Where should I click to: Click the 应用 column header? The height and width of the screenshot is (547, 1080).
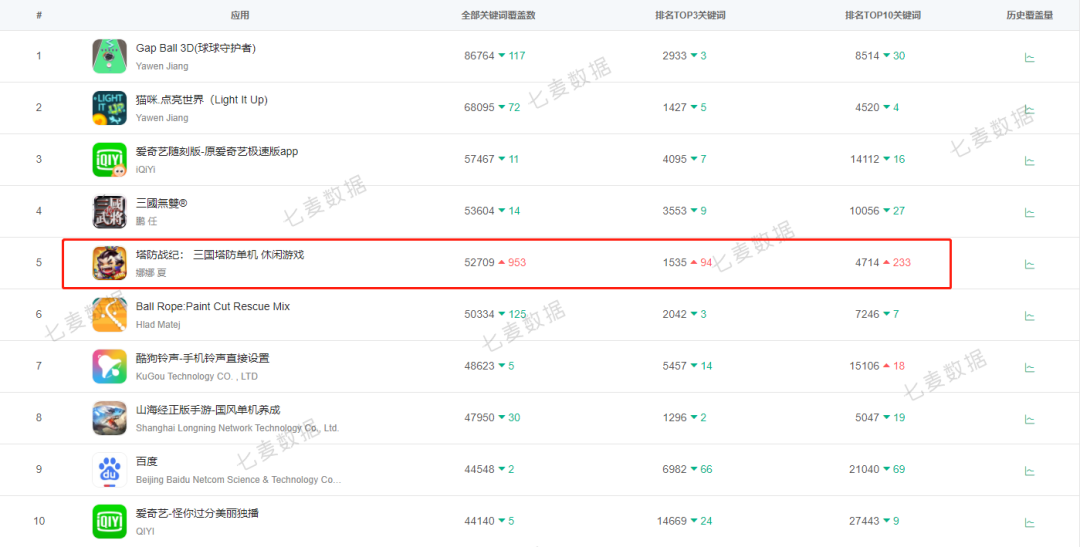point(240,15)
